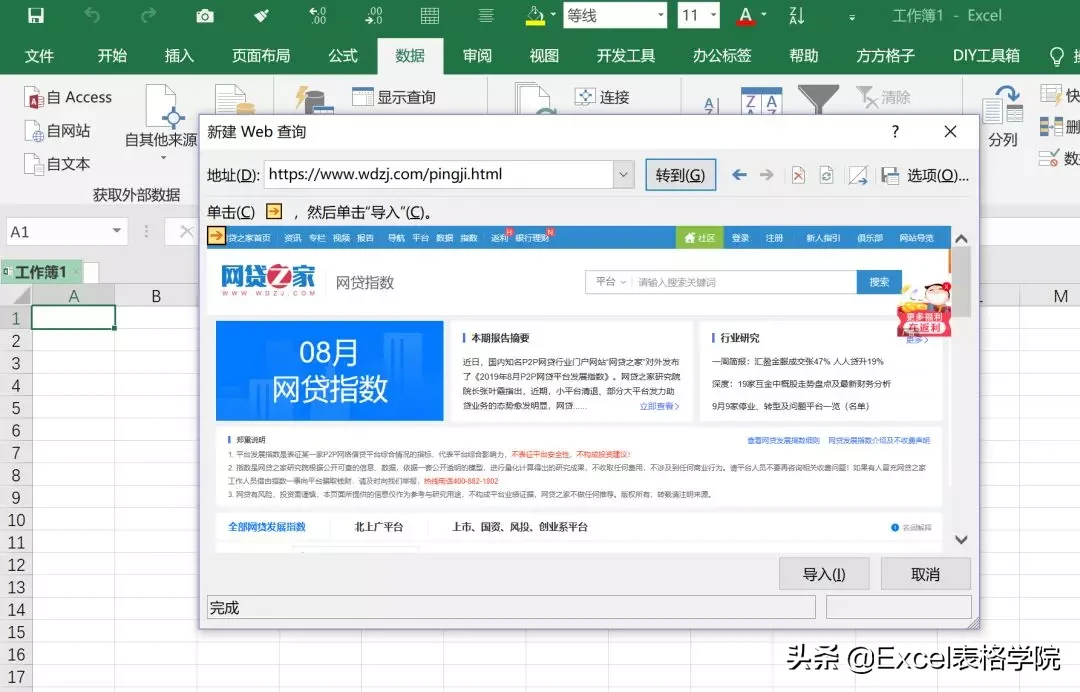Switch to the 页面布局 ribbon tab
The height and width of the screenshot is (692, 1080).
(261, 56)
